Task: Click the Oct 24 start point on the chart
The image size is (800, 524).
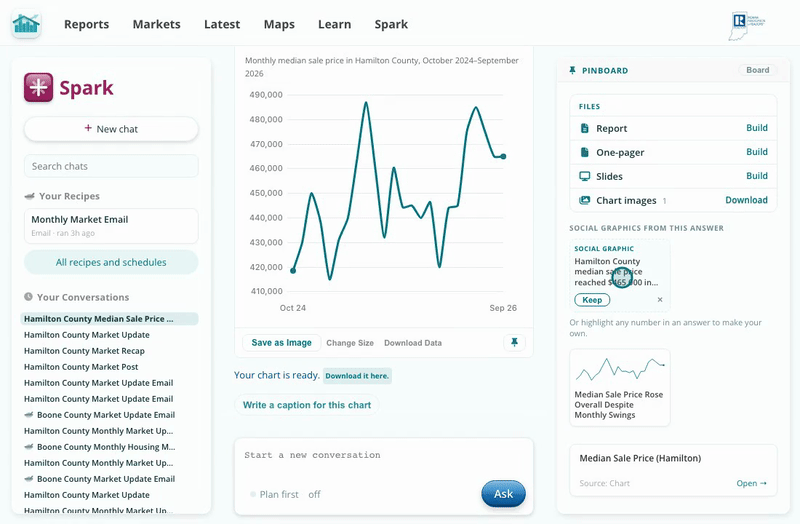Action: [x=293, y=270]
